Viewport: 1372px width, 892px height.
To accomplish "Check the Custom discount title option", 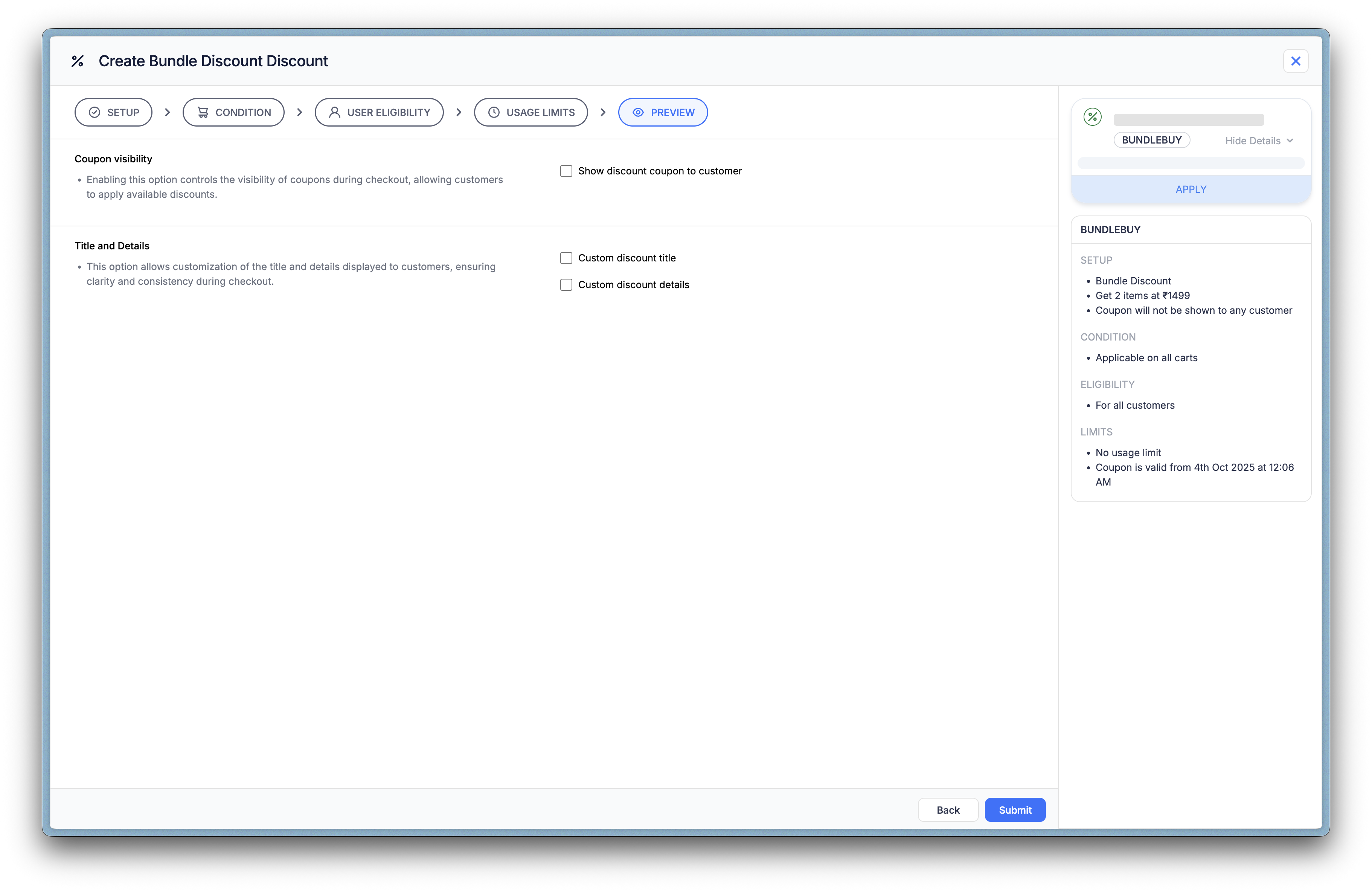I will 566,258.
